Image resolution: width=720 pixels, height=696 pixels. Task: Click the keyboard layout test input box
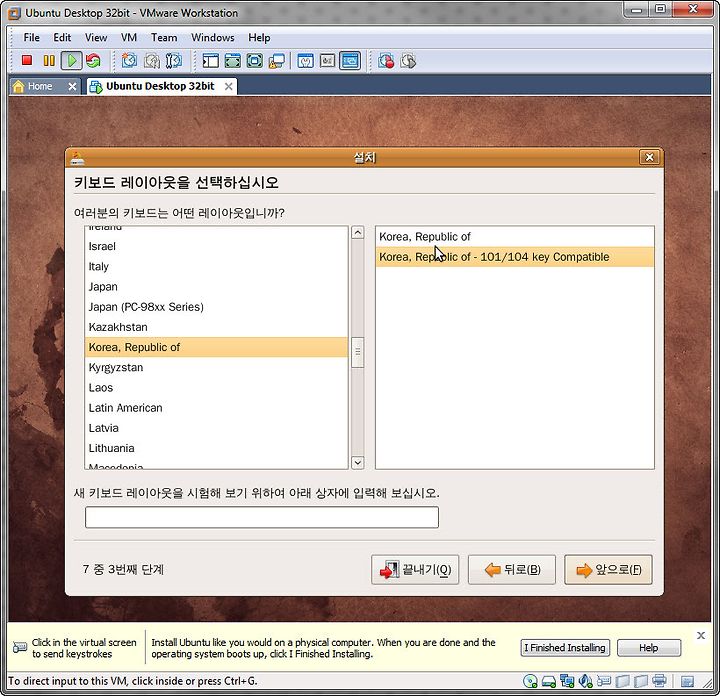coord(262,517)
